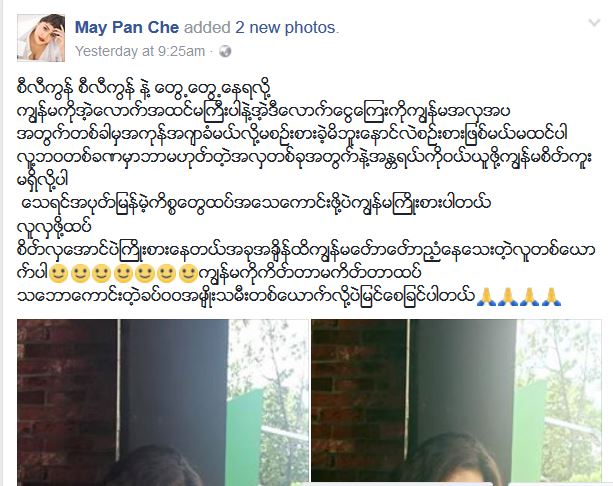Open the "2 new photos" link
Viewport: 613px width, 486px height.
pos(285,27)
